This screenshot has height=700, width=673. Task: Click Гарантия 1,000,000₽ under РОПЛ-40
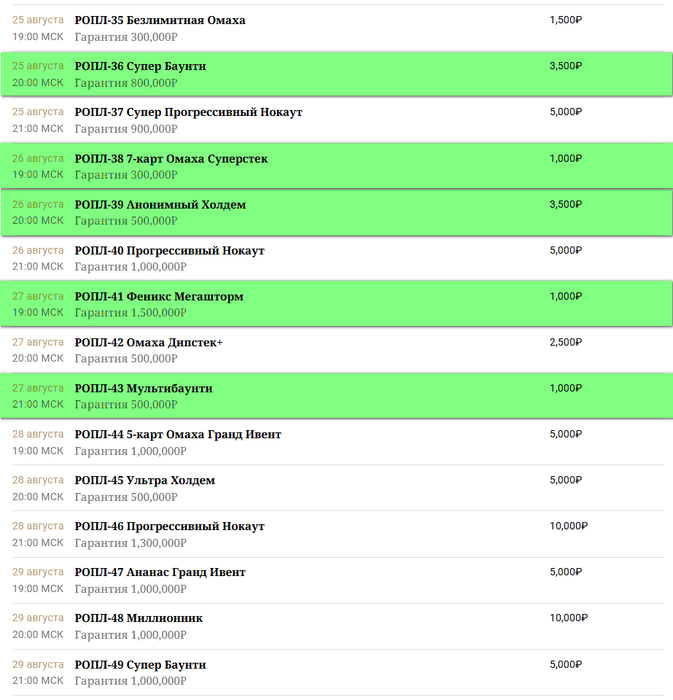130,267
